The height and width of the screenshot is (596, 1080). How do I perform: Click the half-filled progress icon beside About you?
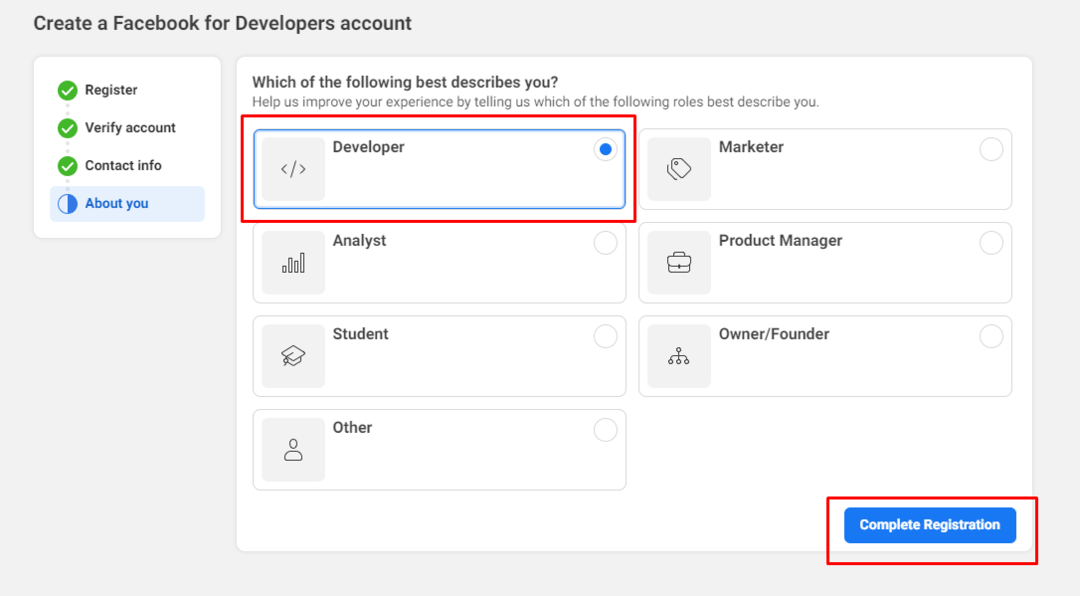(x=67, y=203)
